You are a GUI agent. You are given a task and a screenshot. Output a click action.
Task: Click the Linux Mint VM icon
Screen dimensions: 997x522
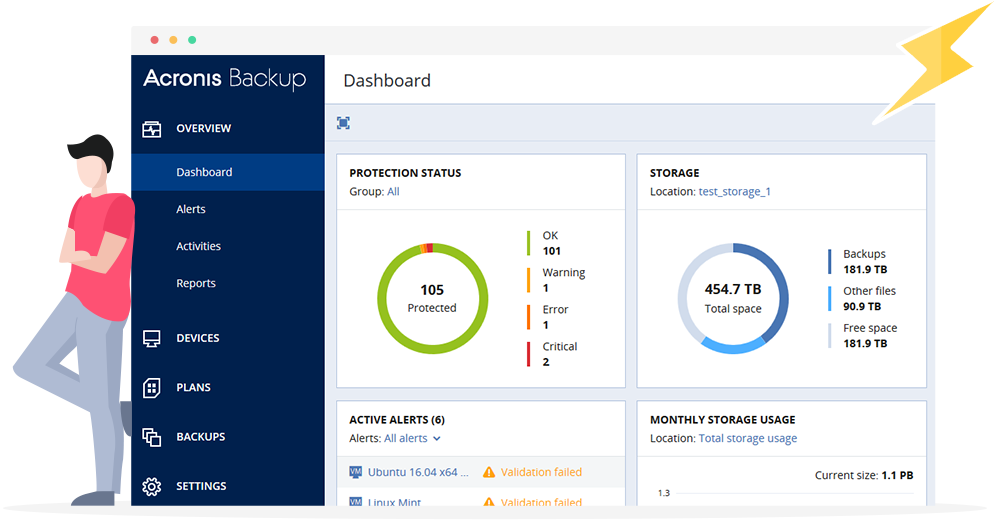coord(355,502)
